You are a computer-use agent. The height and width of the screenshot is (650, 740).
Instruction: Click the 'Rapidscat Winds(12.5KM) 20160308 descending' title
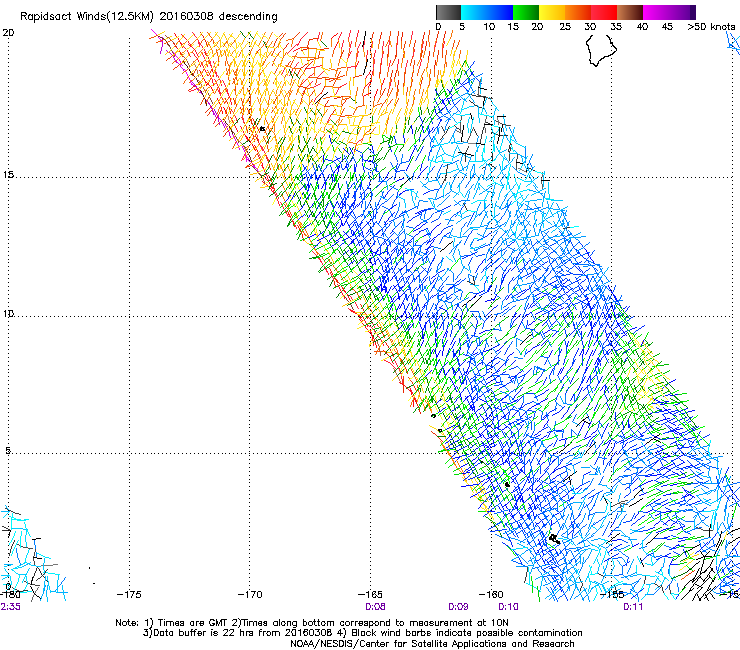[149, 17]
